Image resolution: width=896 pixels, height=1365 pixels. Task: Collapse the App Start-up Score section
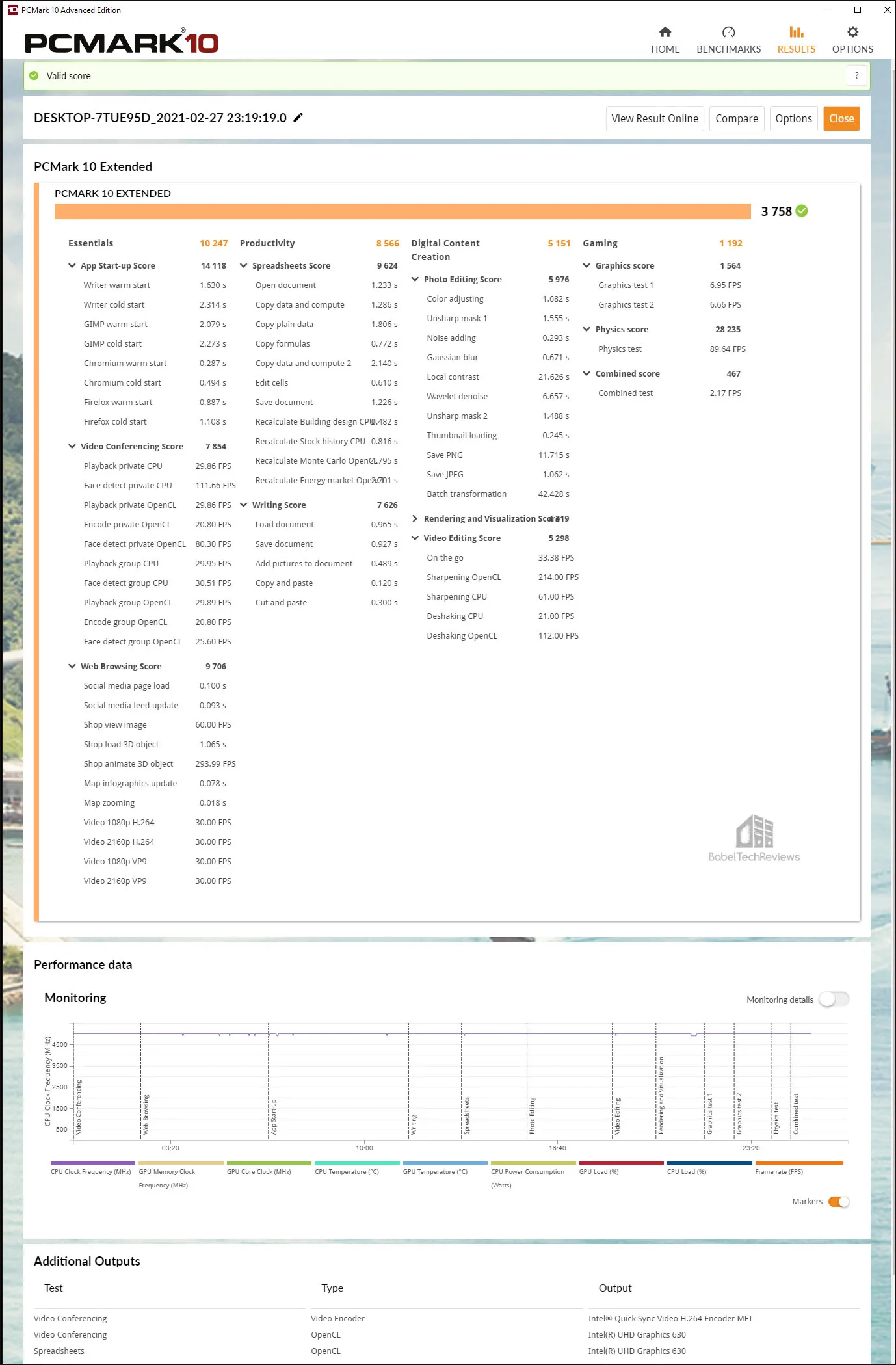(x=72, y=265)
